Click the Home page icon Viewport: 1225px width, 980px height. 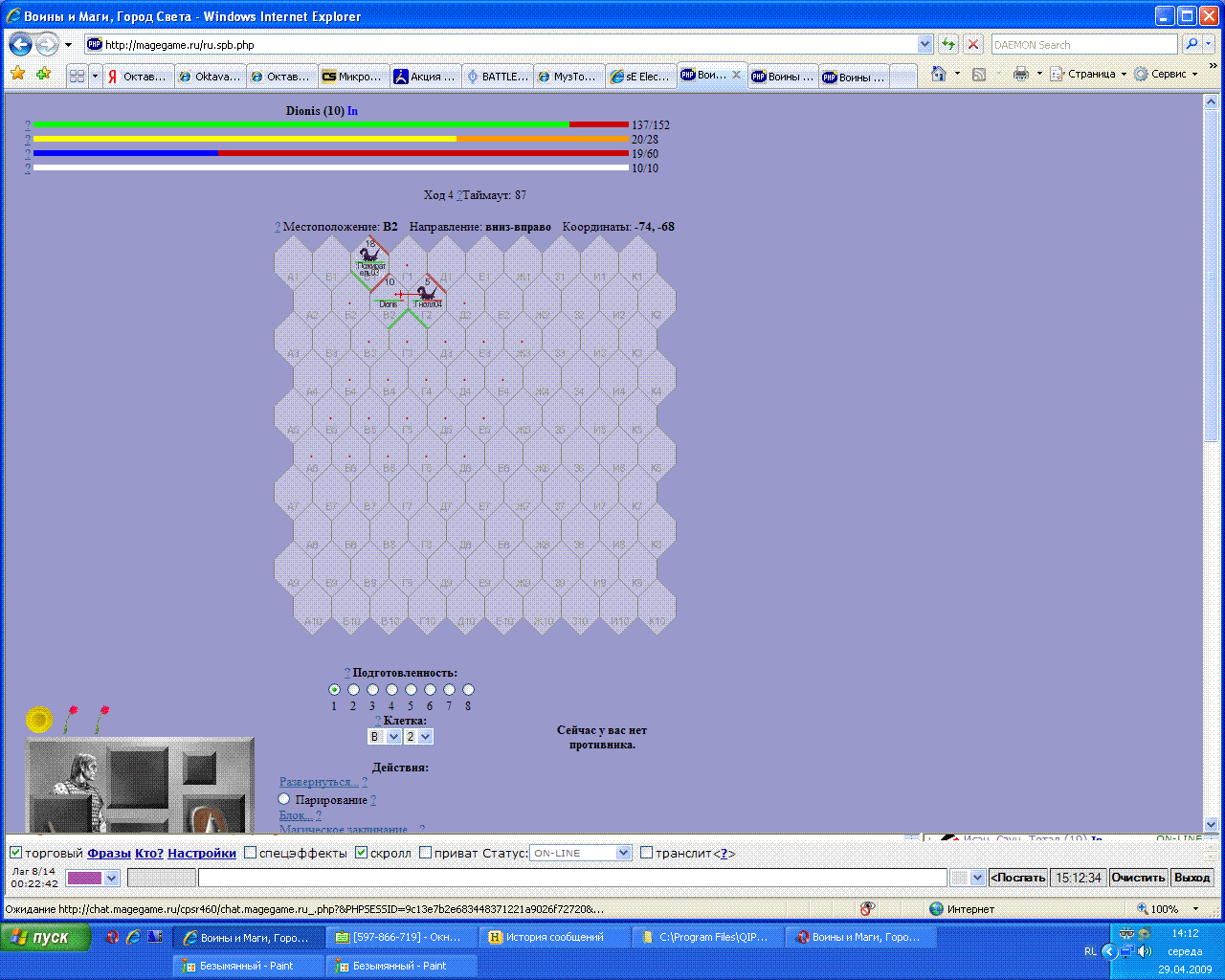(x=939, y=74)
